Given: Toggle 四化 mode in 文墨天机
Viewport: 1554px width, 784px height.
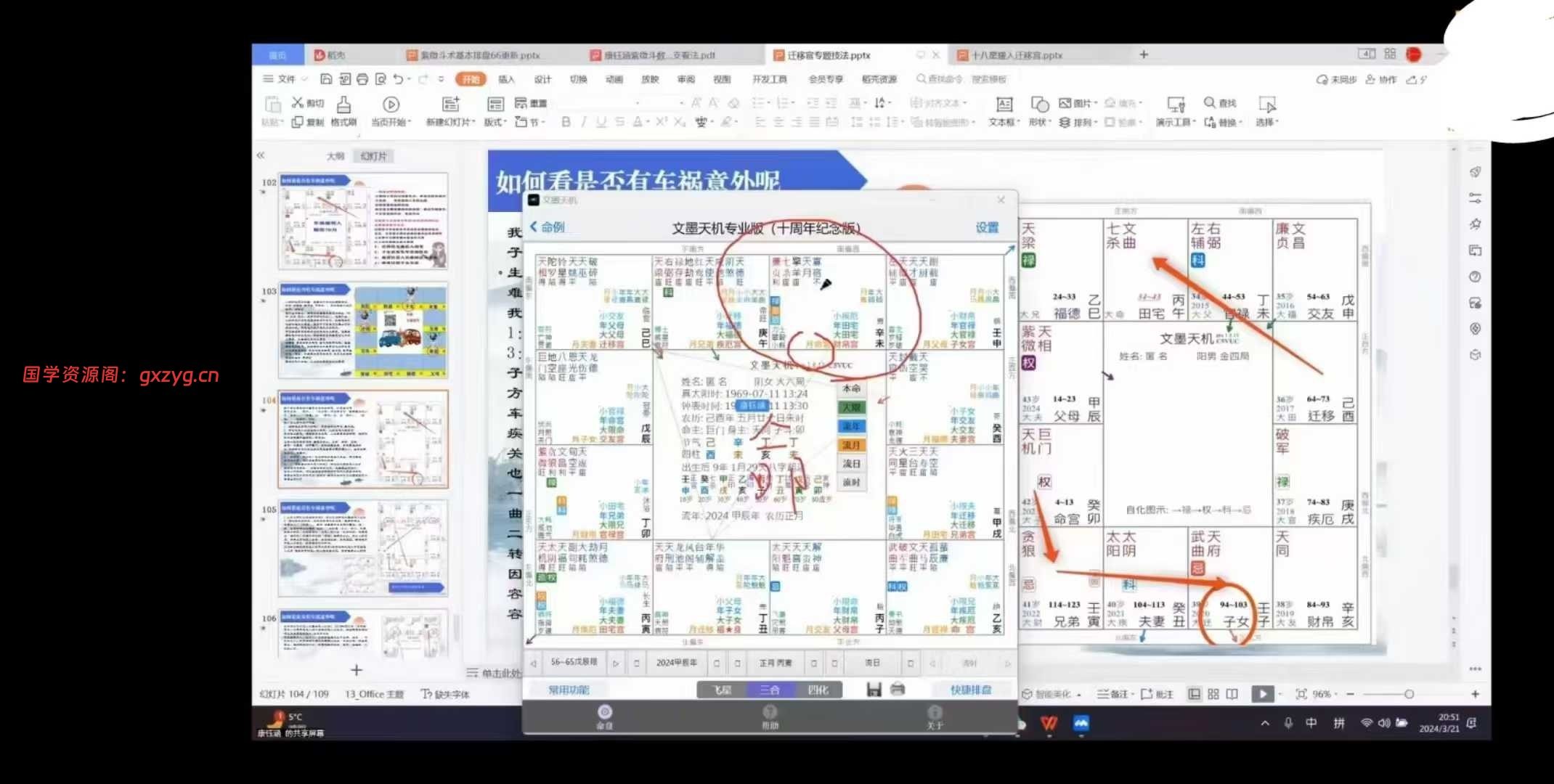Looking at the screenshot, I should (x=818, y=690).
